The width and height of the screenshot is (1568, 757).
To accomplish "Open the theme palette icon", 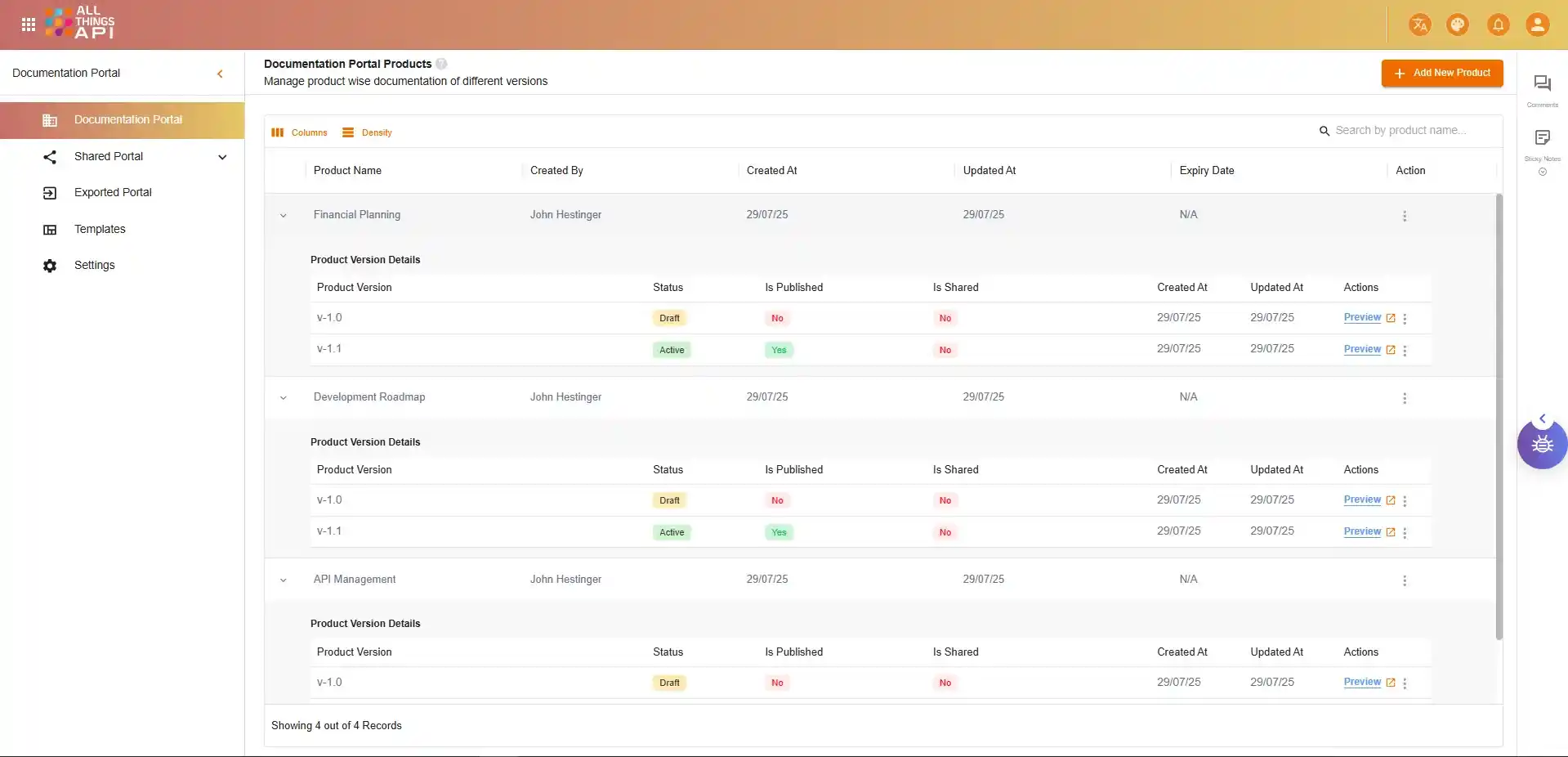I will pos(1458,25).
